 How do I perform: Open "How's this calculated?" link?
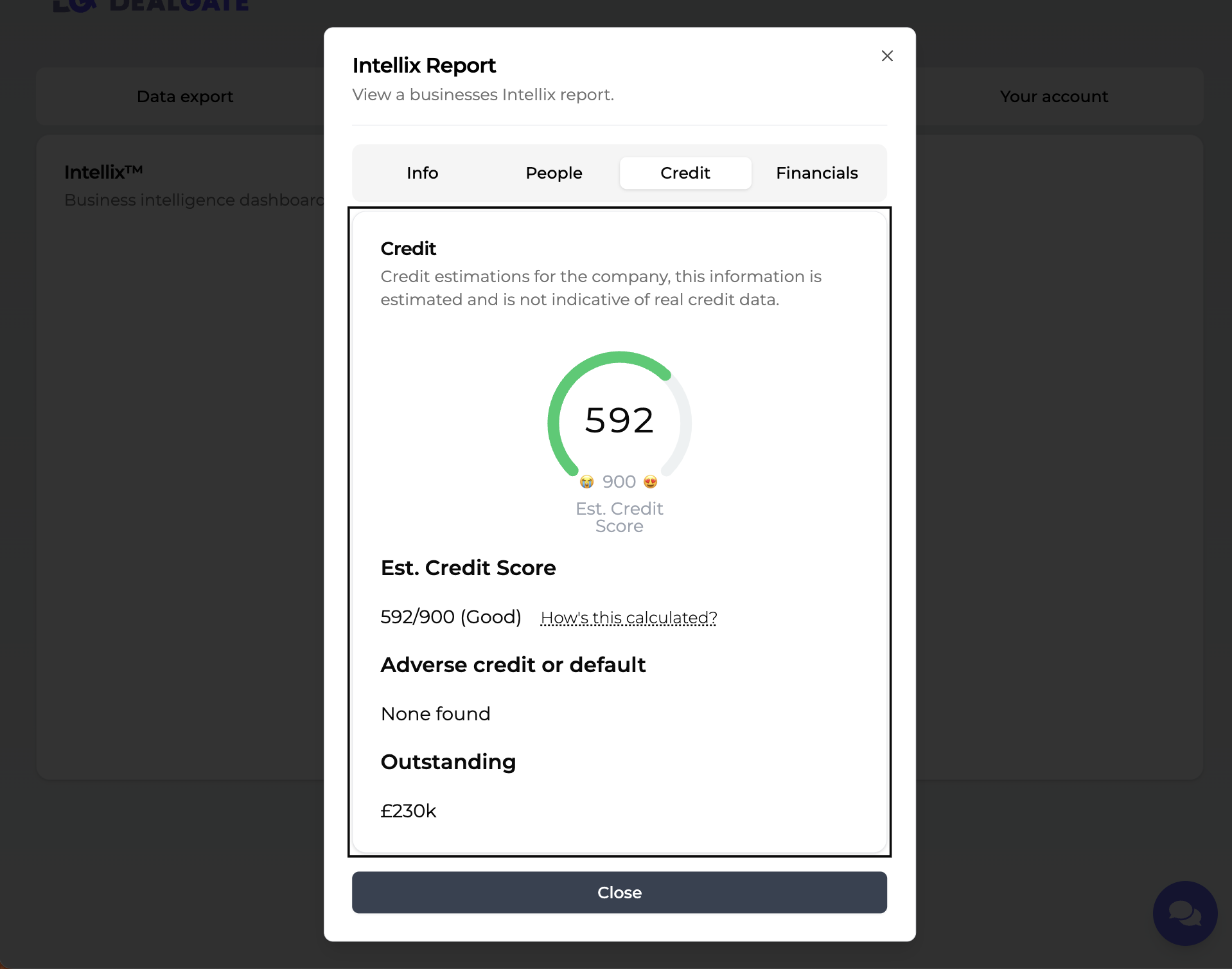pos(629,618)
